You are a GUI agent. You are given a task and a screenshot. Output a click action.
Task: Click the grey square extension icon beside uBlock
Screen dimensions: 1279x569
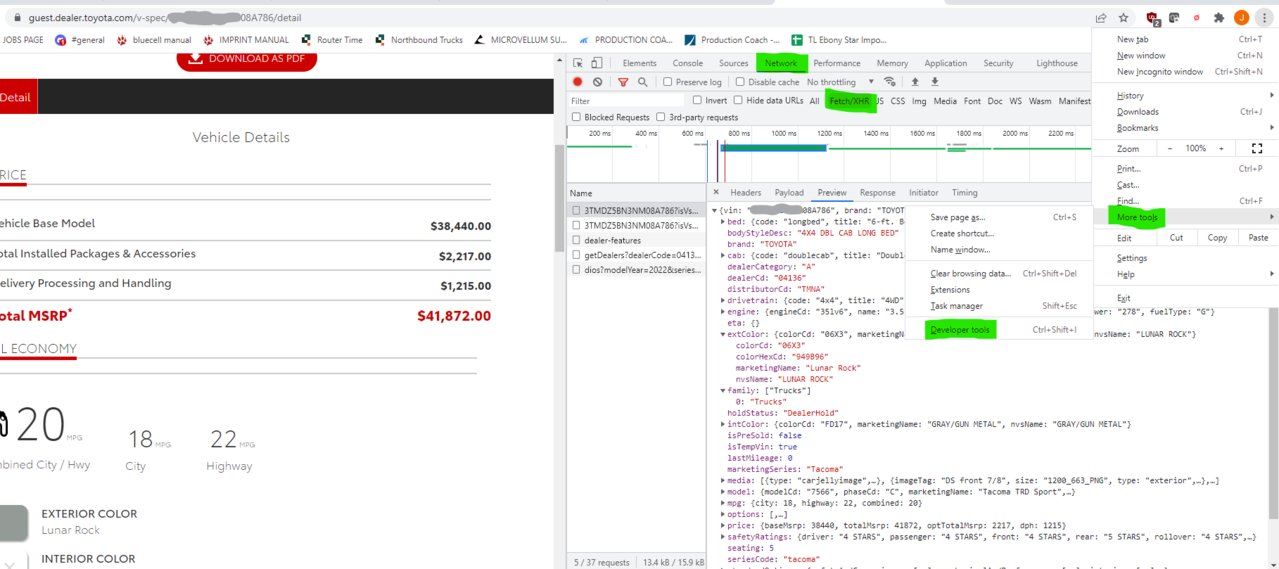(1173, 17)
